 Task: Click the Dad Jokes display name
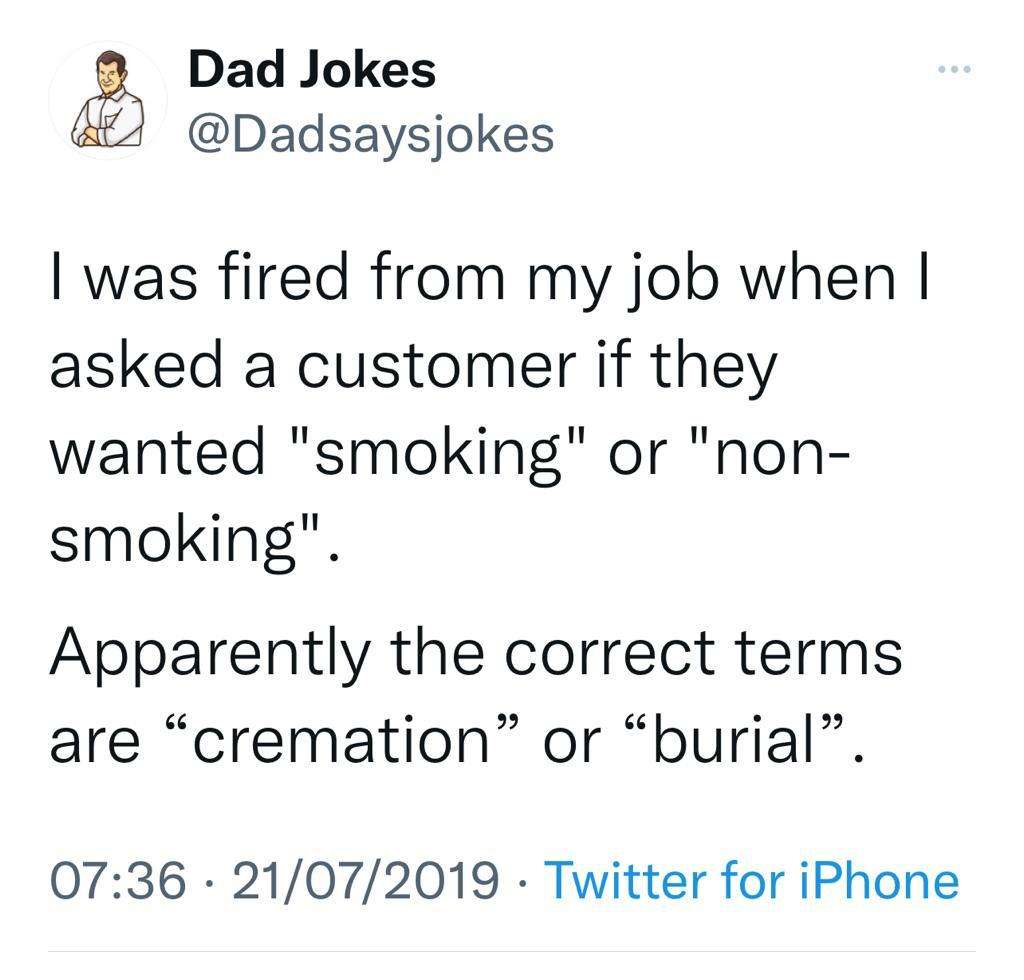[312, 70]
